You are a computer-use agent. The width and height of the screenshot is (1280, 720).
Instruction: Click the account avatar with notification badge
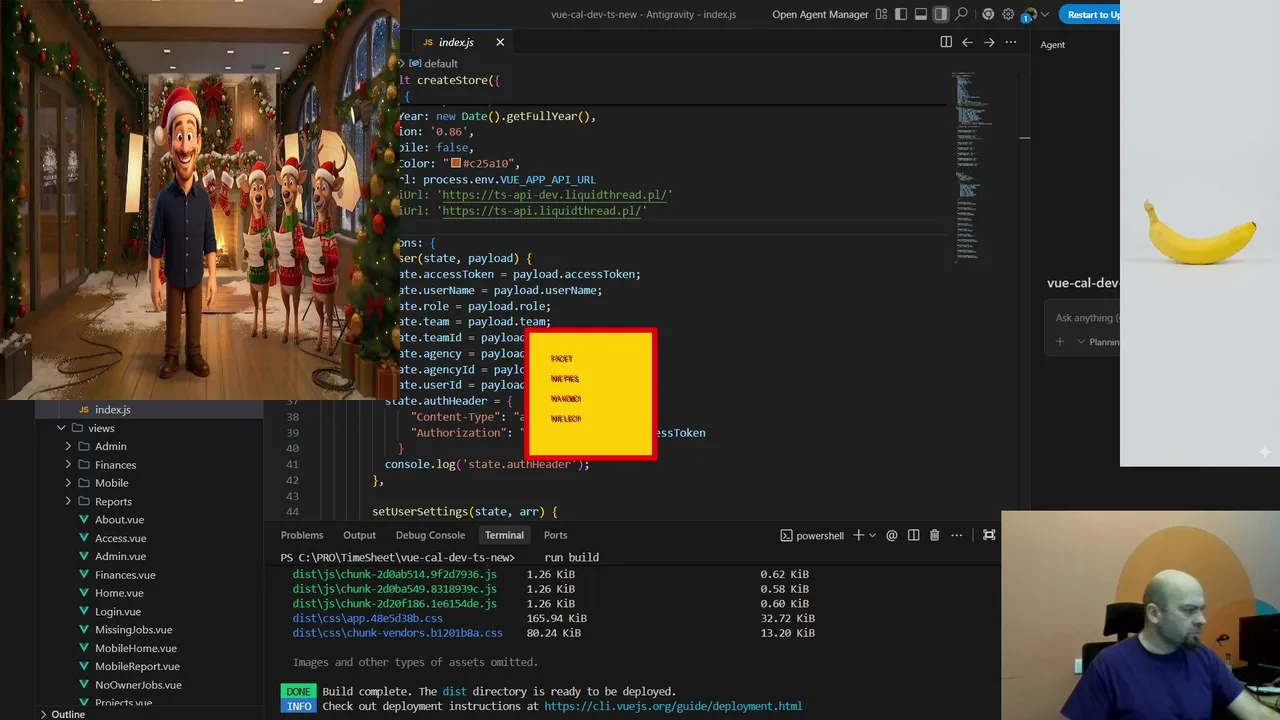coord(1029,15)
